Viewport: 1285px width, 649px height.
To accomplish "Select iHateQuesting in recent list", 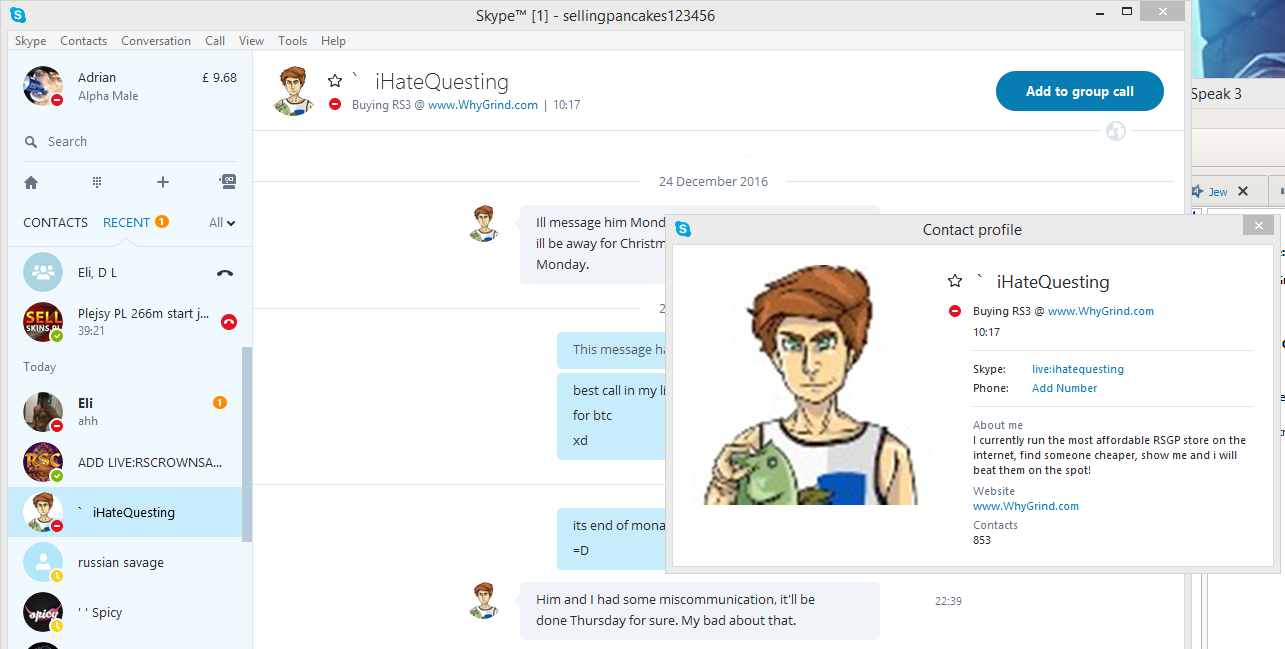I will pos(125,512).
